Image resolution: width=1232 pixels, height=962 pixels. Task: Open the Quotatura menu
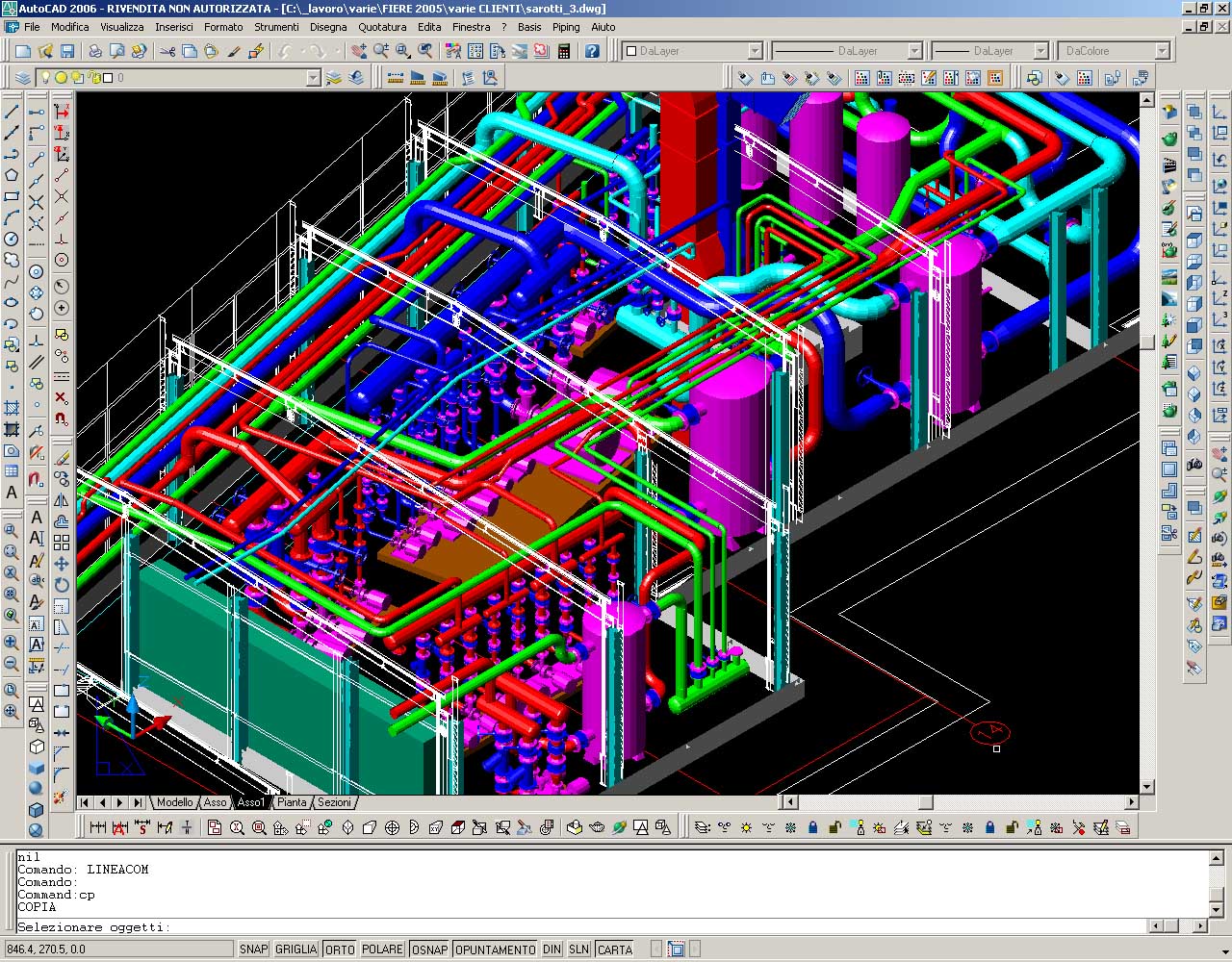(382, 27)
